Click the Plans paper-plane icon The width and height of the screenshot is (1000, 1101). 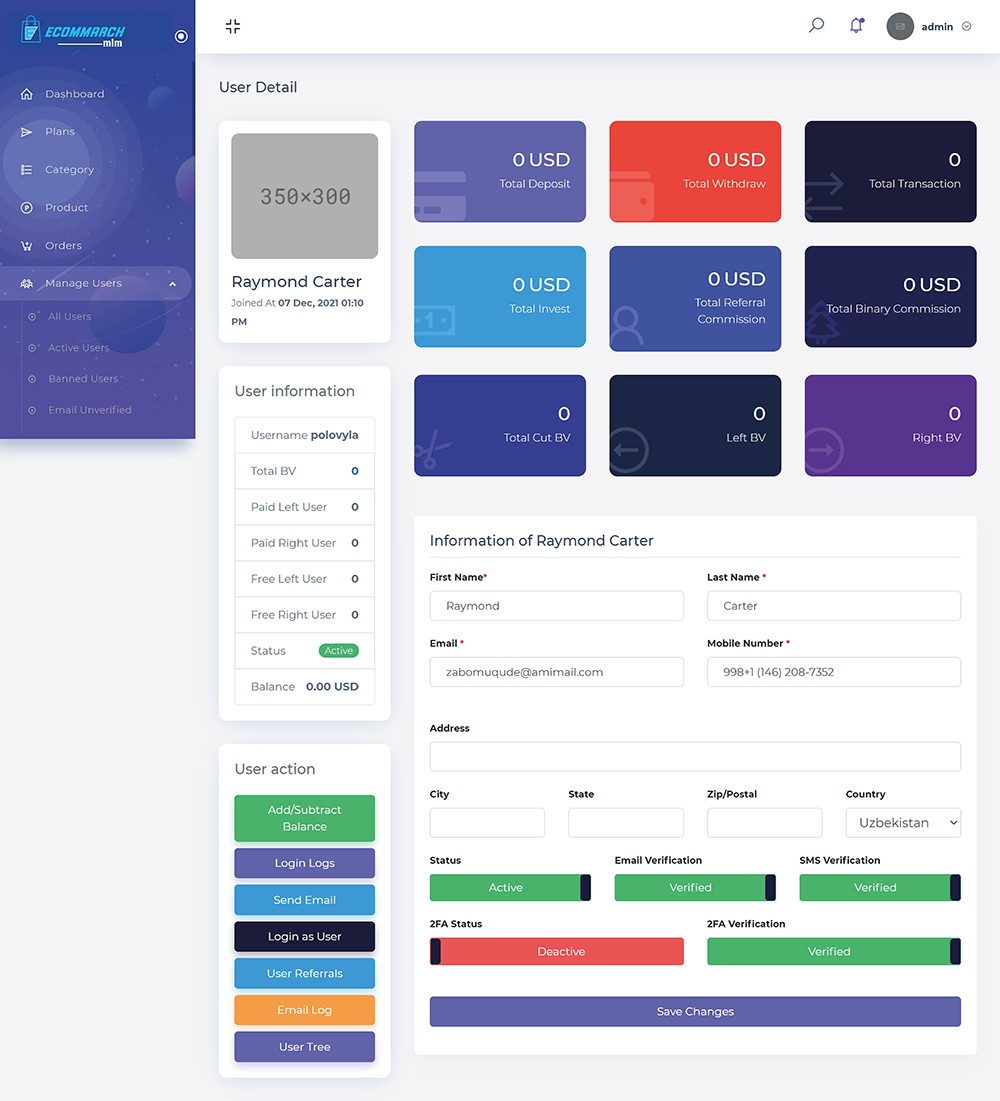[x=27, y=132]
